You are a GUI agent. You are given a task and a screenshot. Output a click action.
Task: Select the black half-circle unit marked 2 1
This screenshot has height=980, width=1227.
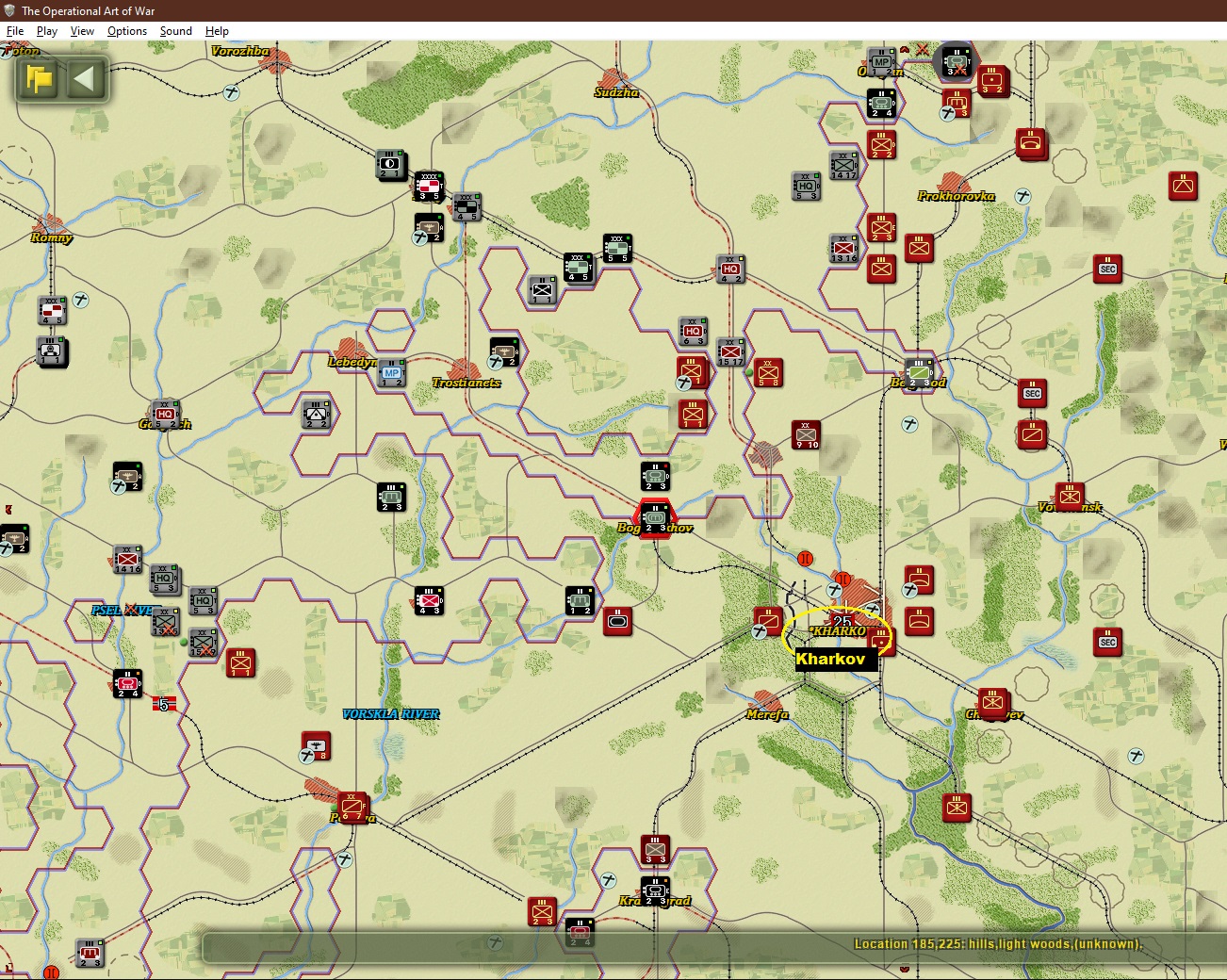click(391, 164)
